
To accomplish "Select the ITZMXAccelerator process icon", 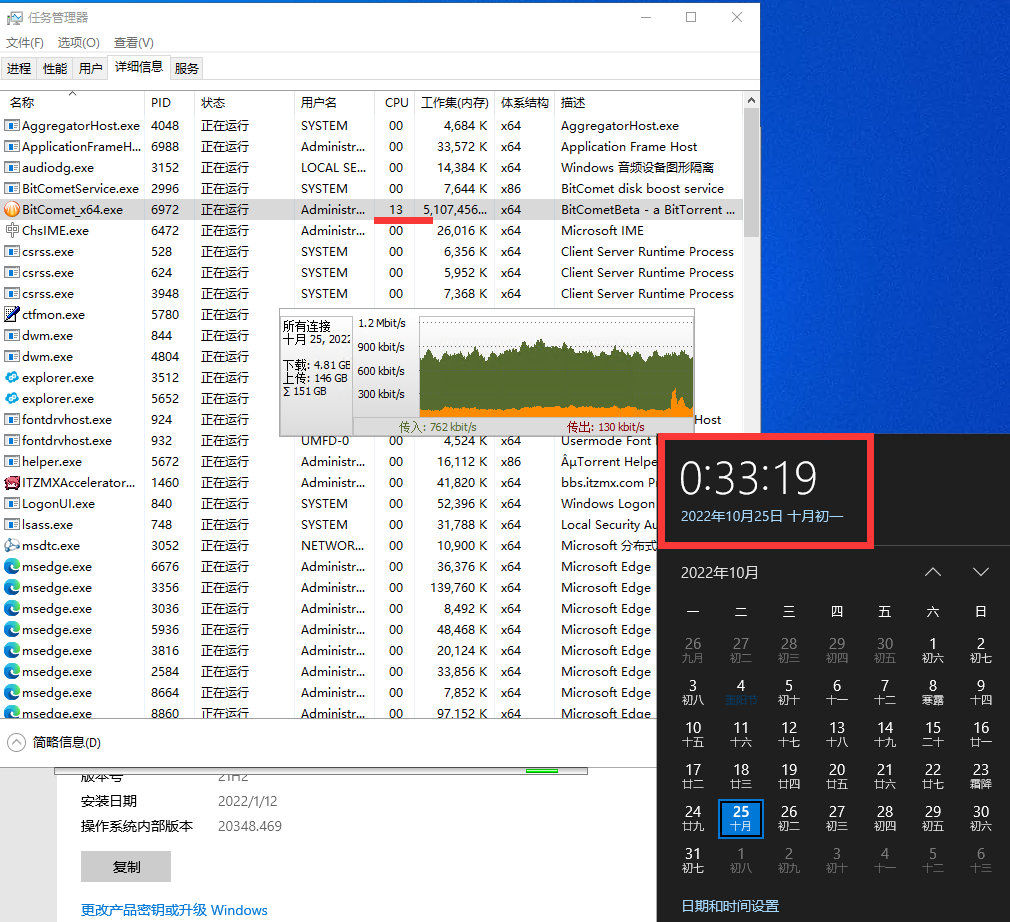I will 12,483.
